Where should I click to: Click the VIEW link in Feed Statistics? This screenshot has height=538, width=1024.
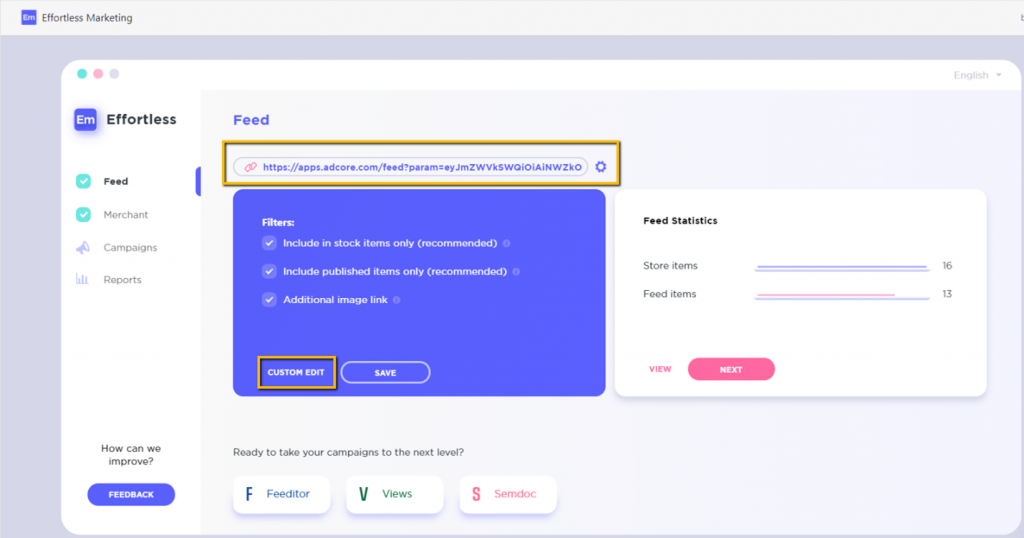[x=660, y=369]
